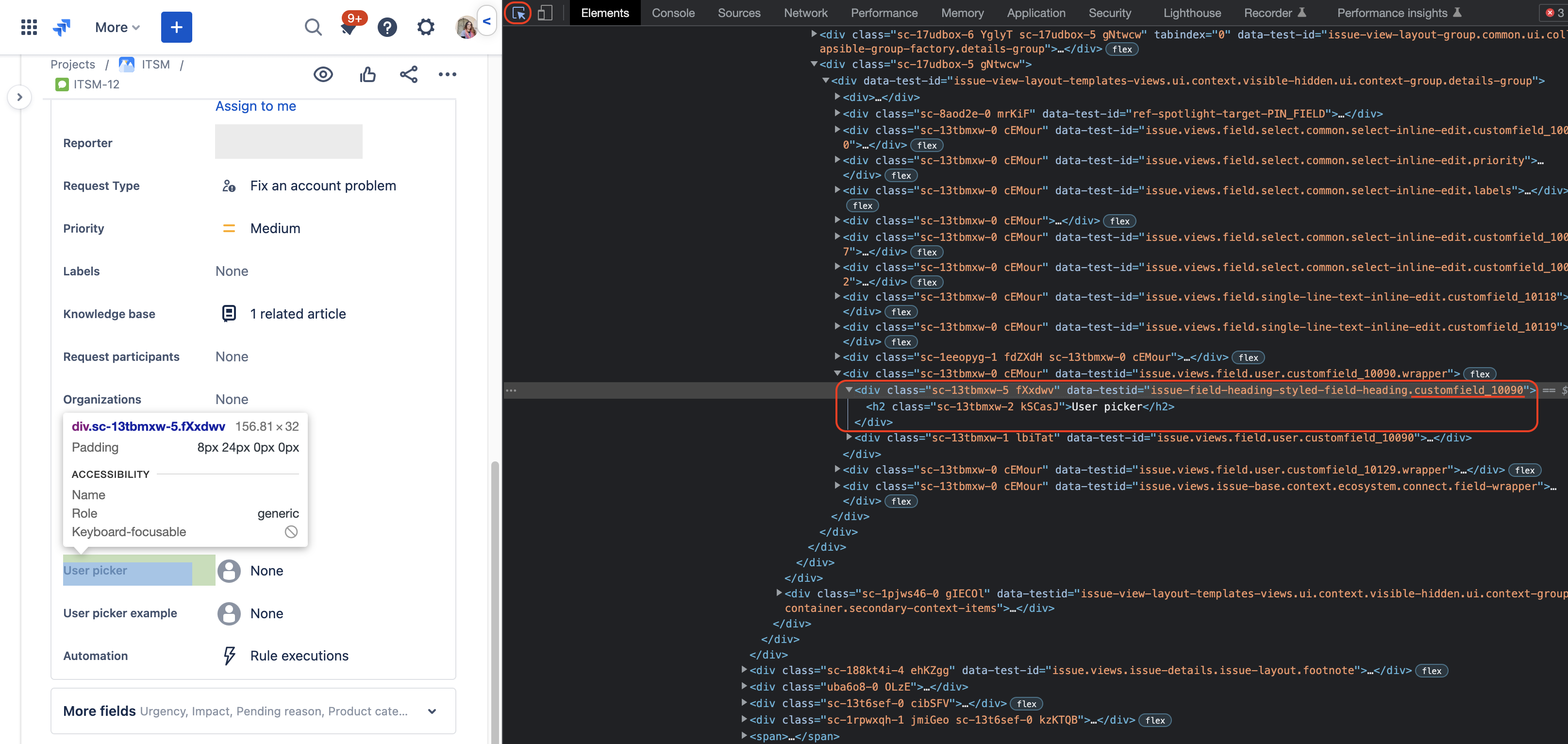Switch to the Elements panel tab
The height and width of the screenshot is (744, 1568).
point(605,12)
